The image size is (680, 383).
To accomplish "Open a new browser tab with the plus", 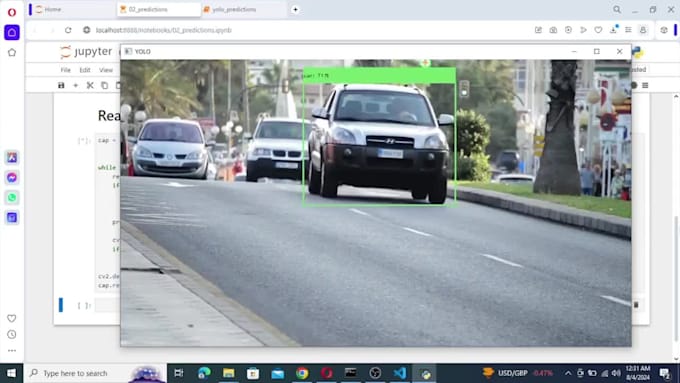I will tap(295, 9).
